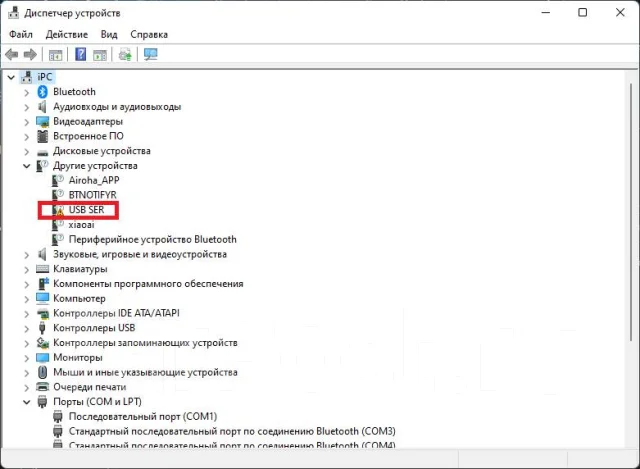
Task: Collapse the Другие устройства category
Action: [x=27, y=166]
